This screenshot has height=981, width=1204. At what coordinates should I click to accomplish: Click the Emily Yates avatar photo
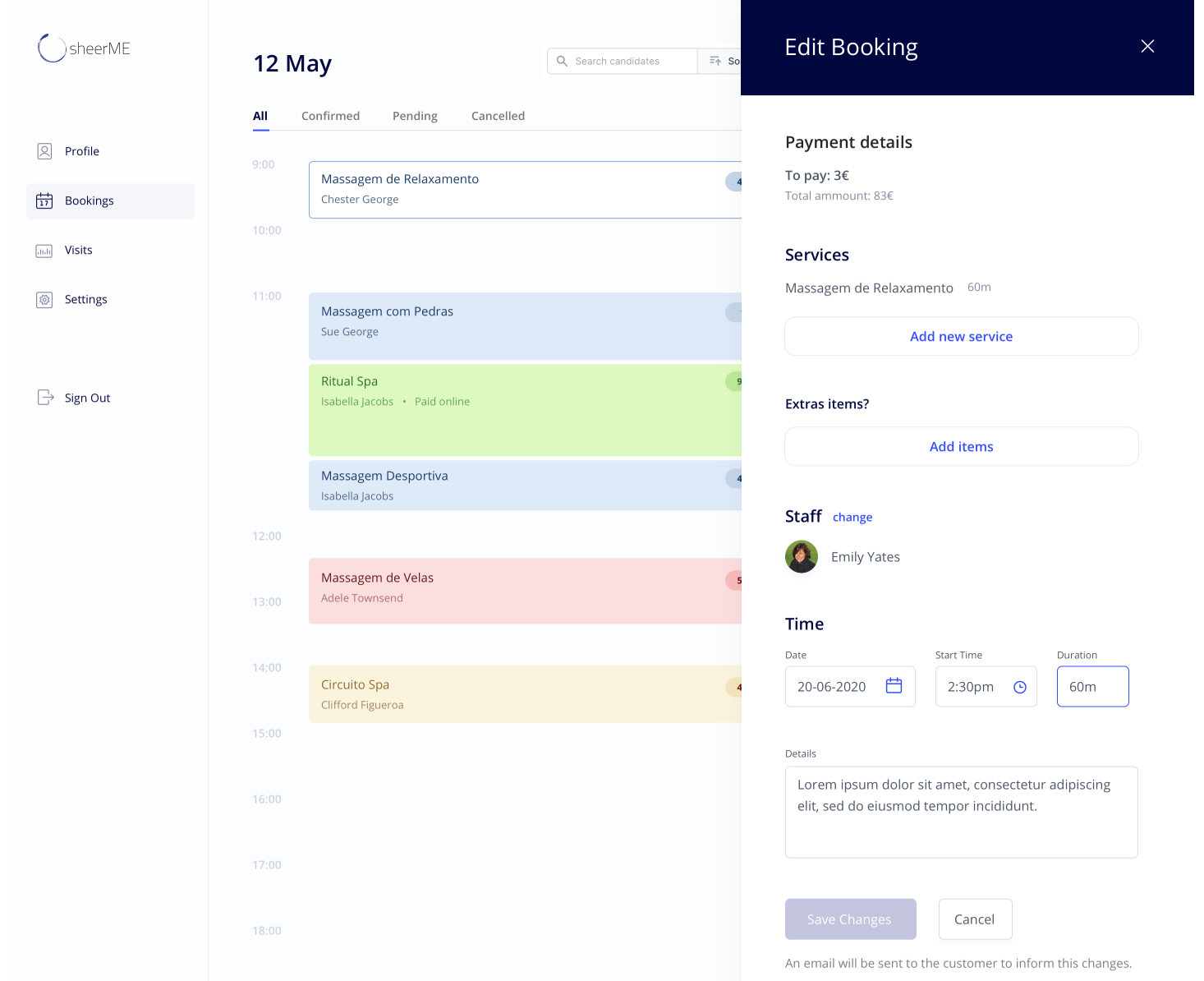[x=802, y=556]
